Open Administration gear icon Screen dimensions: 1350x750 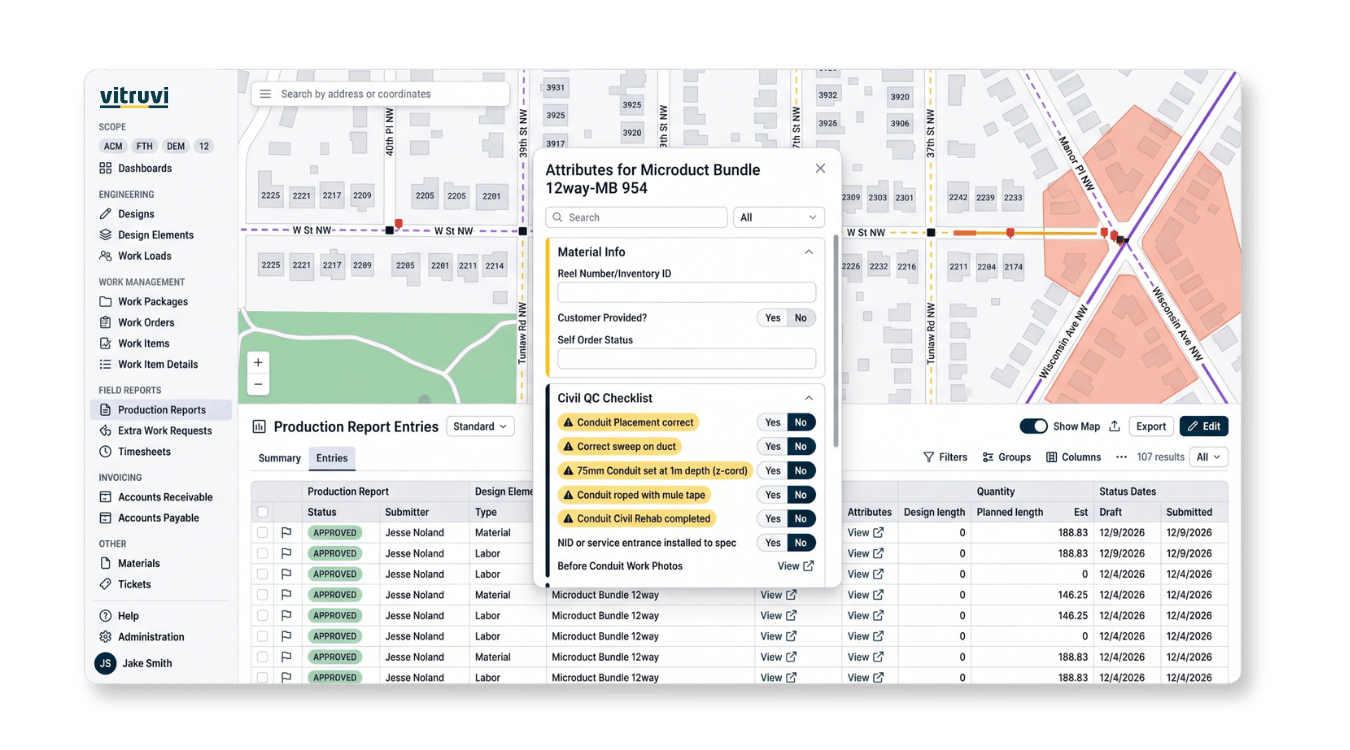[105, 637]
